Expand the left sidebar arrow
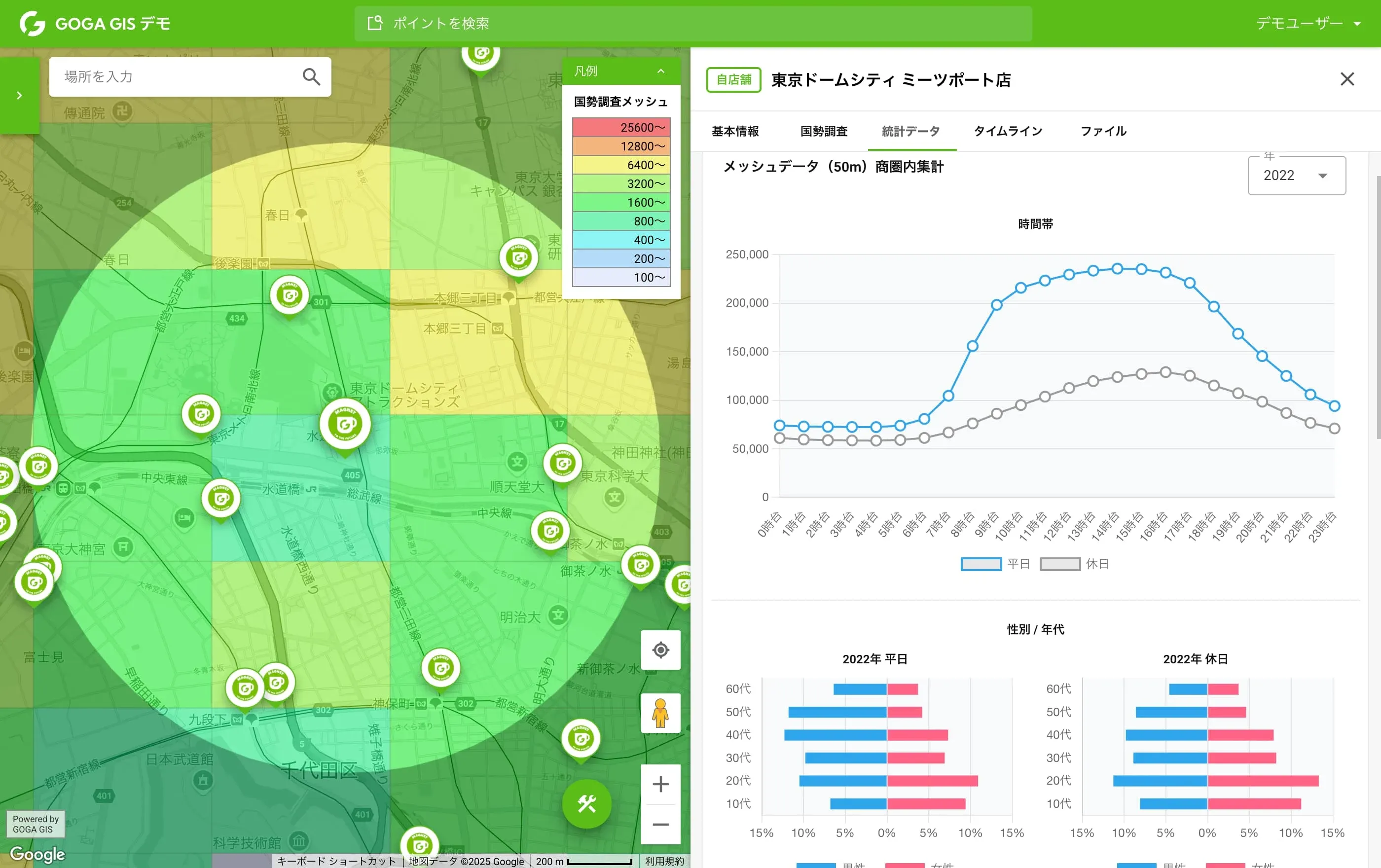The width and height of the screenshot is (1381, 868). (20, 95)
